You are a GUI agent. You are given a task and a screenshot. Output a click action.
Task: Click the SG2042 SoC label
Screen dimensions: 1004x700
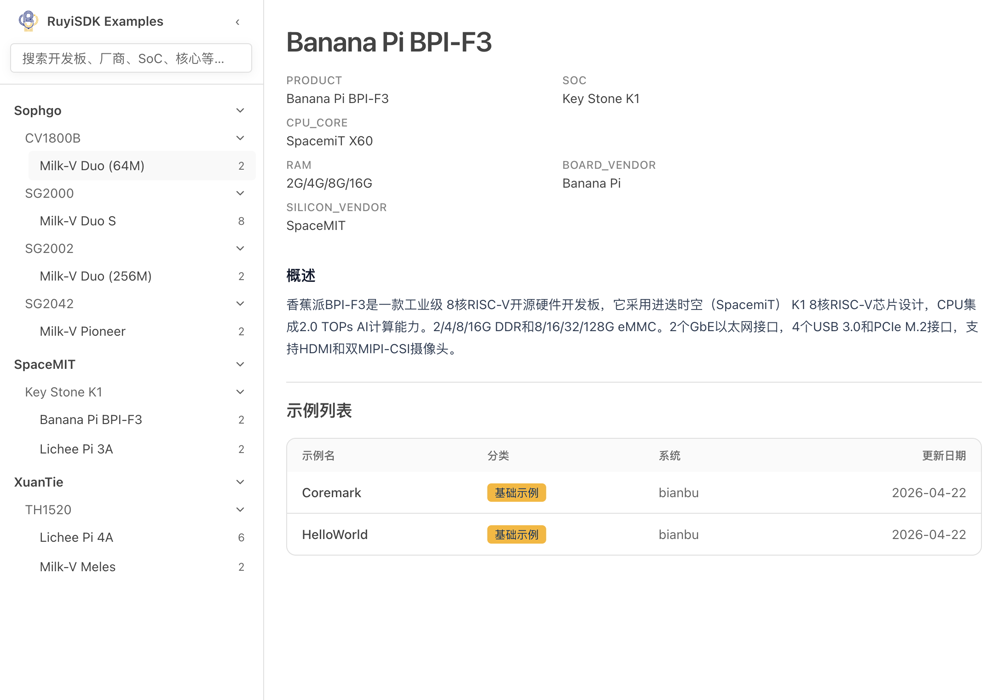tap(49, 303)
